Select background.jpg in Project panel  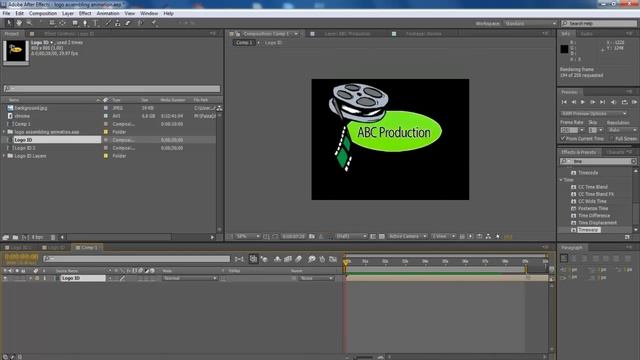(31, 108)
